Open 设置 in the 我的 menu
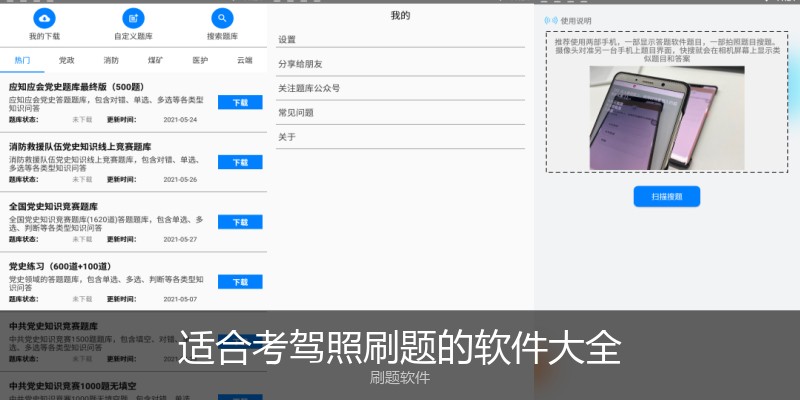 click(x=401, y=39)
